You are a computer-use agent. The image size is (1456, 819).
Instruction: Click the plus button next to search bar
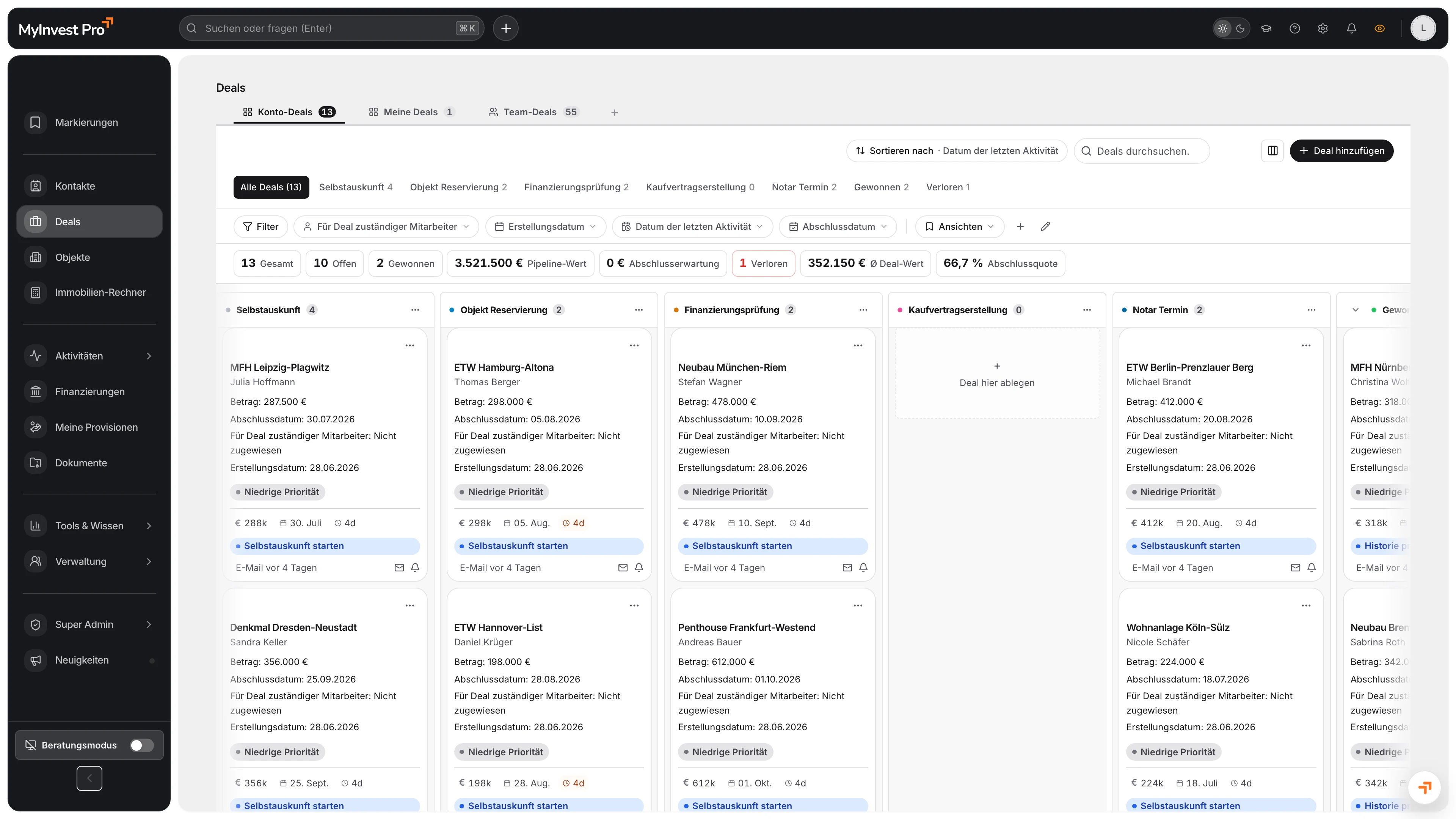(x=505, y=28)
